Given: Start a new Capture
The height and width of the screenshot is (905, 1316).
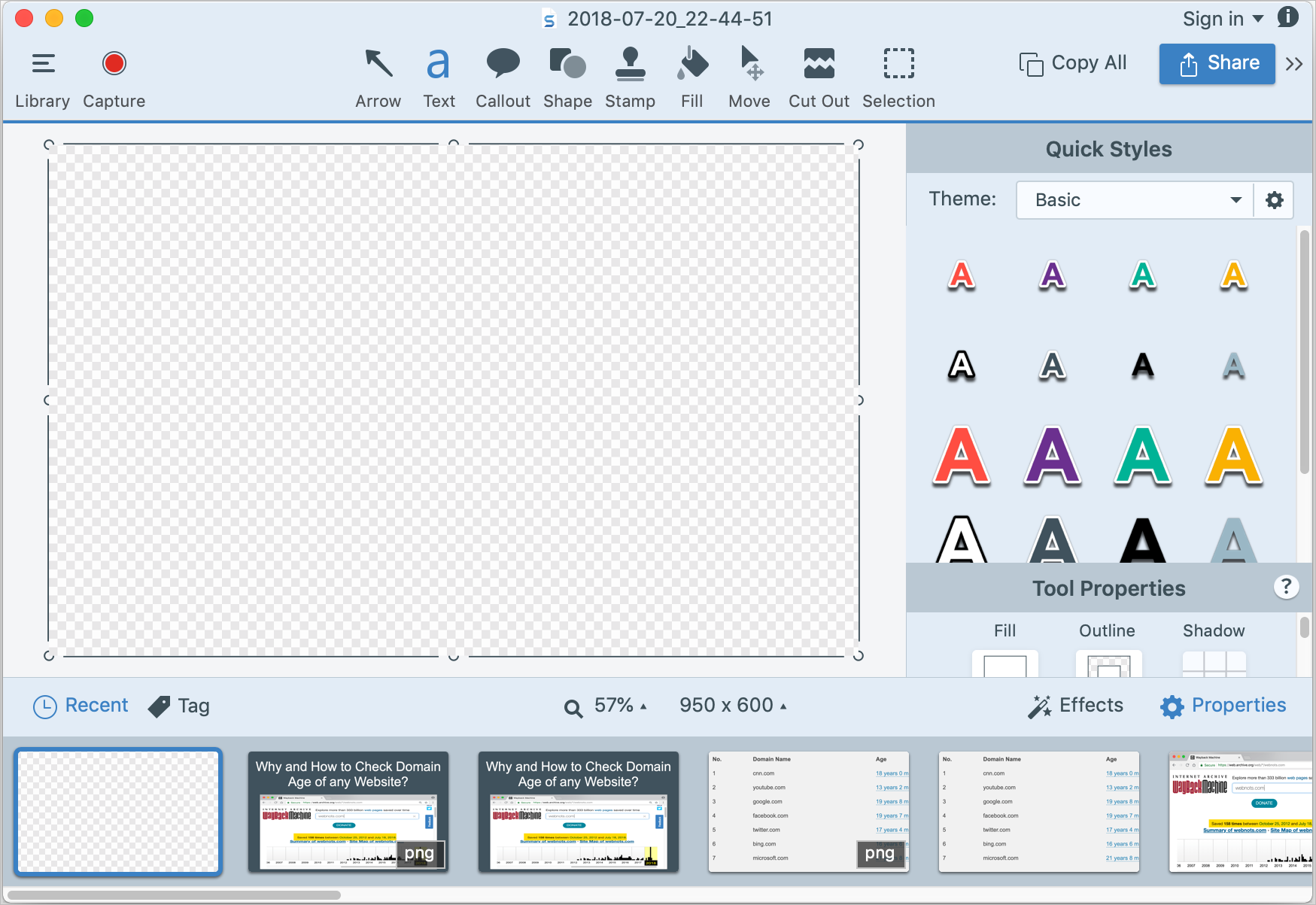Looking at the screenshot, I should click(x=114, y=75).
